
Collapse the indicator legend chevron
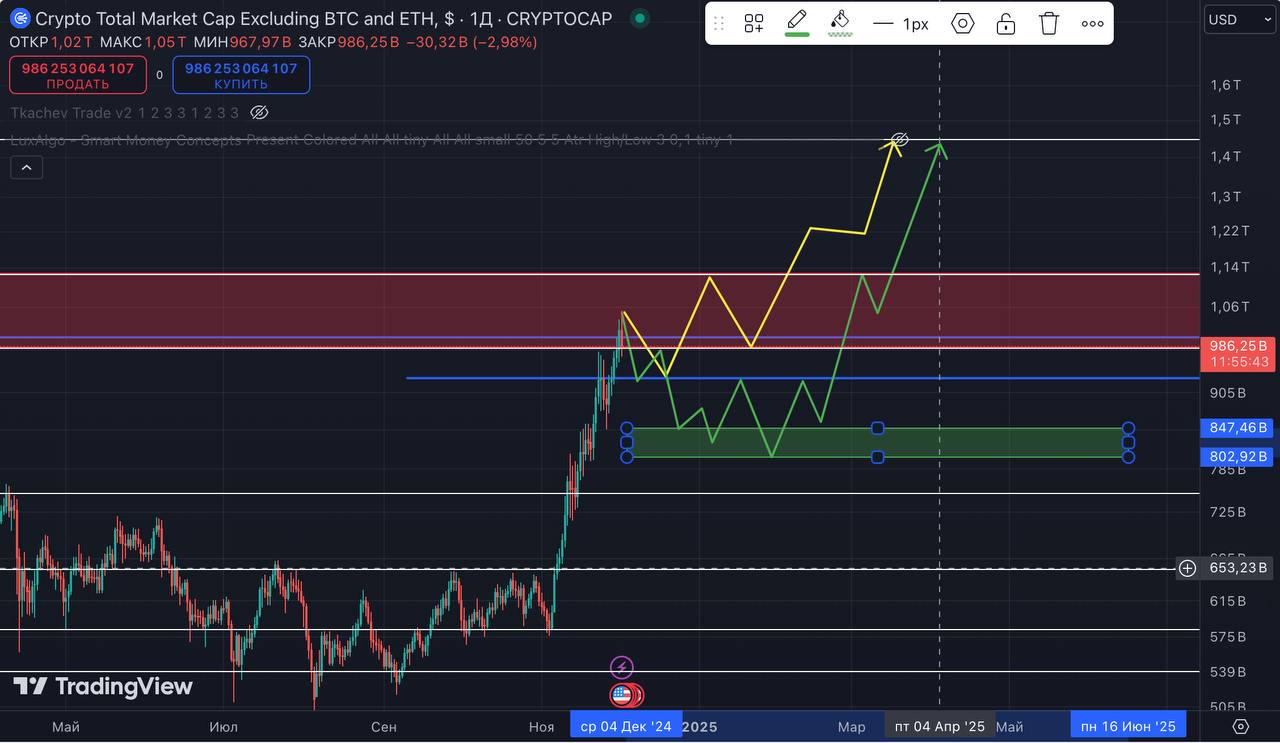pos(26,168)
